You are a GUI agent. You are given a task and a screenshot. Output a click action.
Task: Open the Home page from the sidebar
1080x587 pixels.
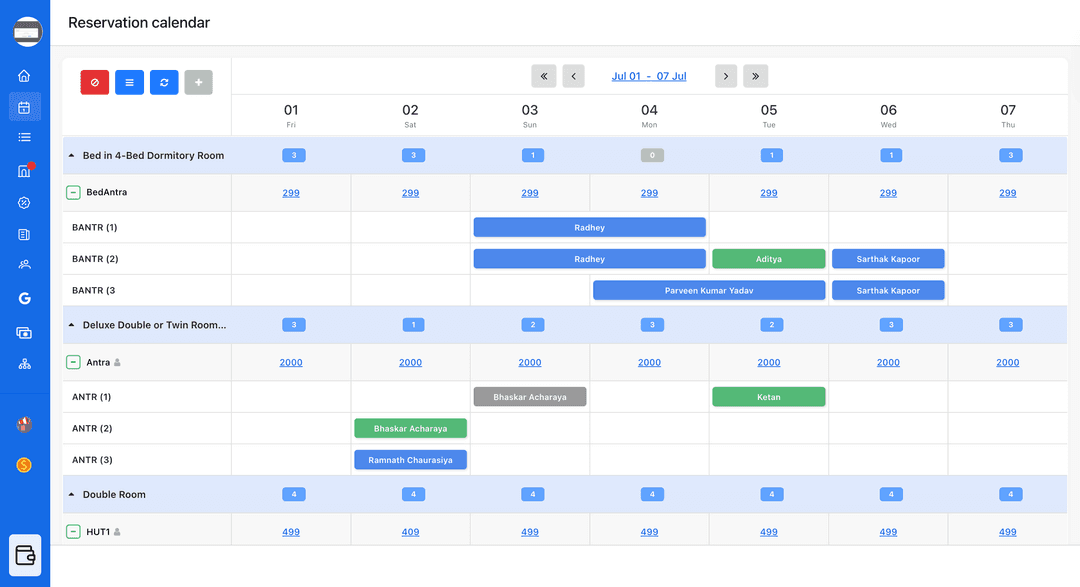(24, 75)
